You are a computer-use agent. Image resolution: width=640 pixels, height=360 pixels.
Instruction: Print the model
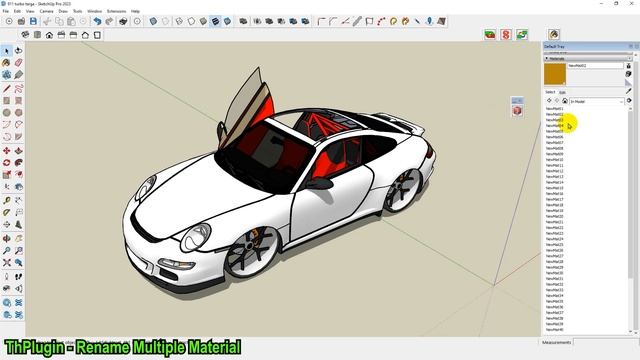pos(123,21)
